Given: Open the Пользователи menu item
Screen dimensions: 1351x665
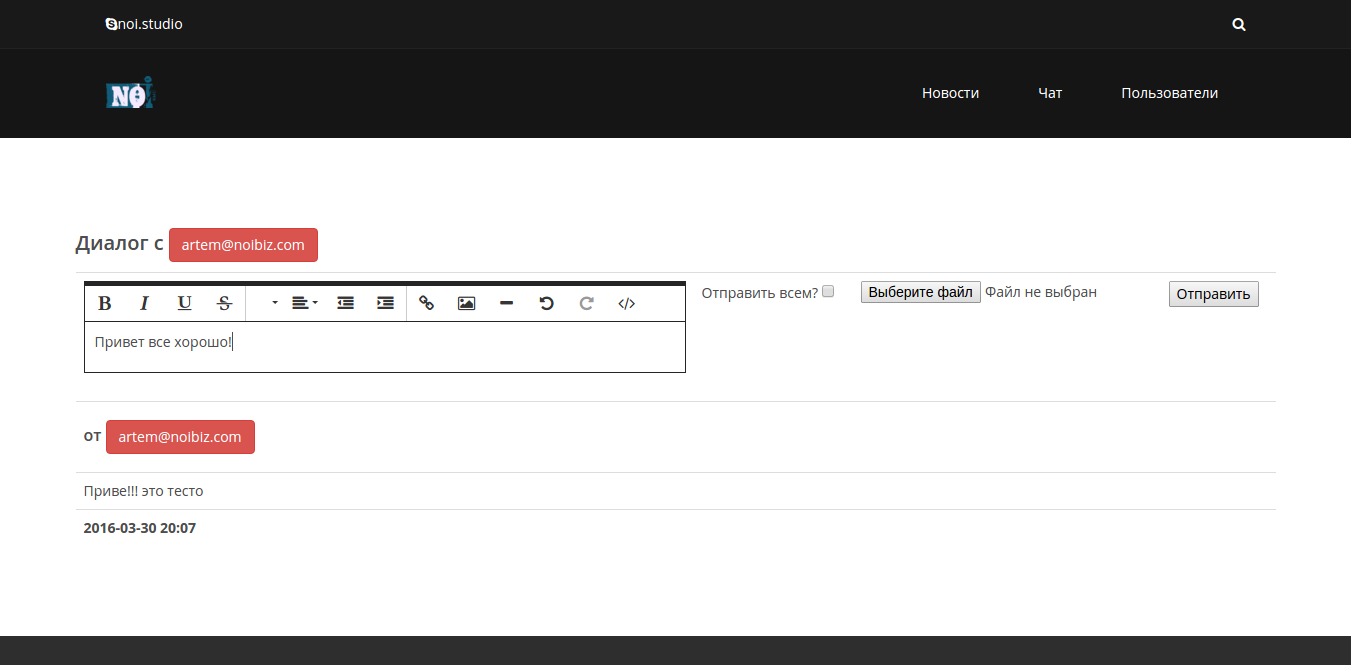Looking at the screenshot, I should pos(1169,93).
